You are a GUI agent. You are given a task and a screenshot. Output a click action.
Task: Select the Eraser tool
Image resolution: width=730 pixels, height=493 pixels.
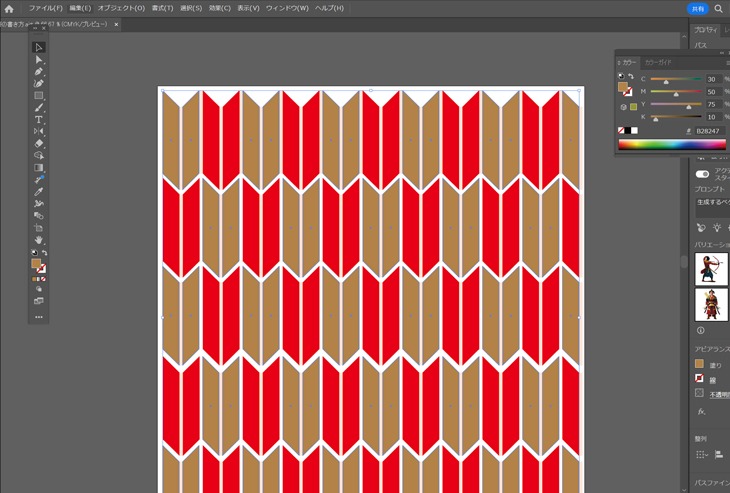tap(39, 144)
